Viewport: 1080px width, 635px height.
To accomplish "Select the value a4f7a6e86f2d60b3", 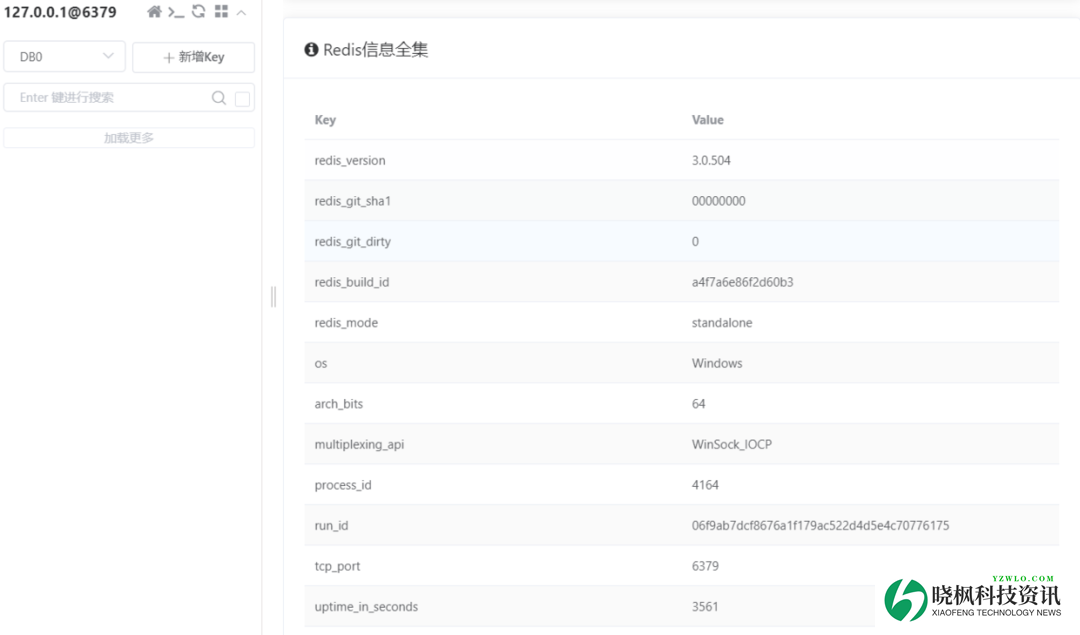I will 742,282.
